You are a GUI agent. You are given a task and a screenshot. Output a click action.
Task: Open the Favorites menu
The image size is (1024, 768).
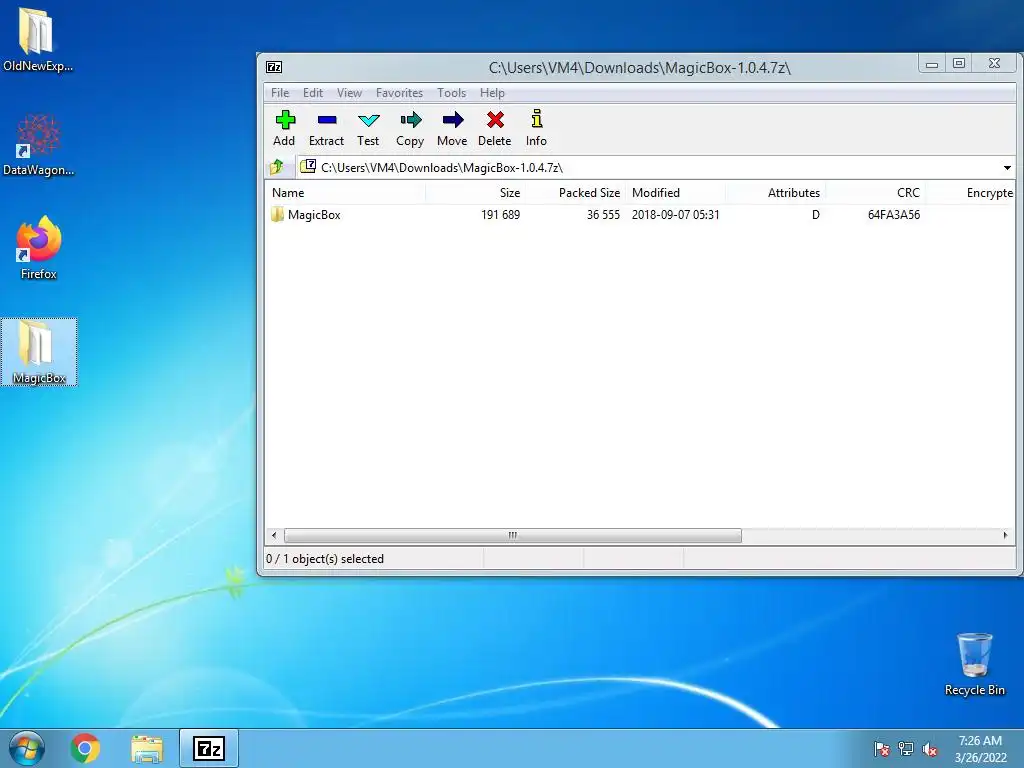(399, 93)
